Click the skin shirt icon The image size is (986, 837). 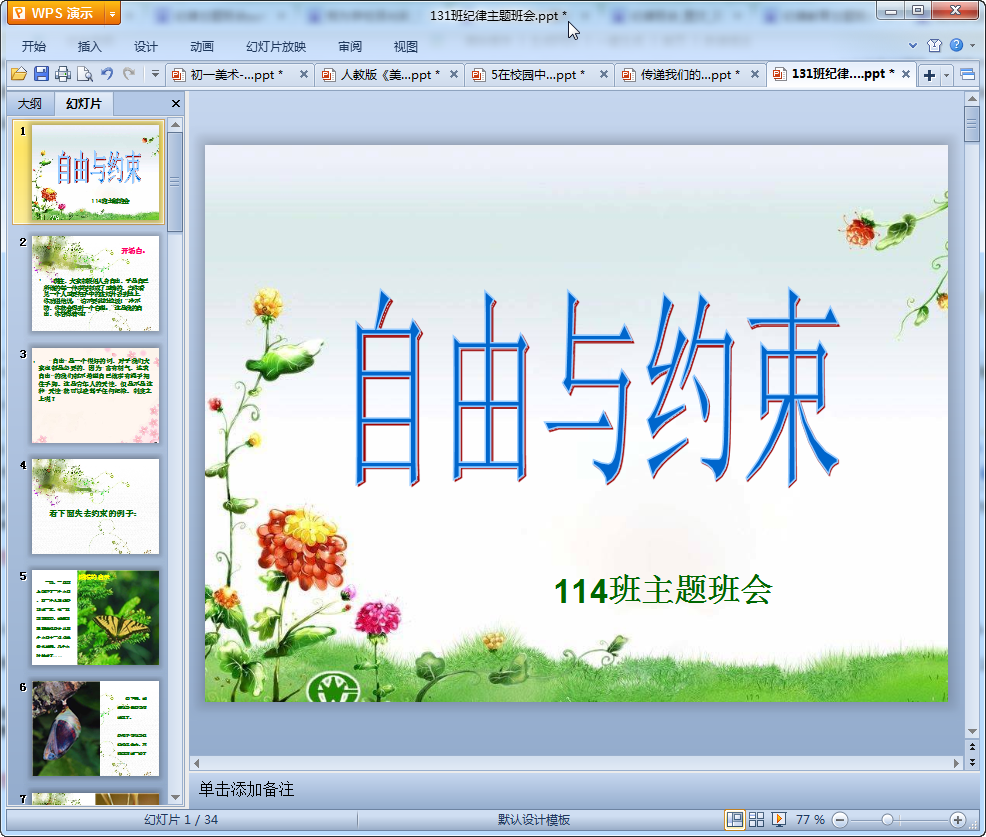934,45
